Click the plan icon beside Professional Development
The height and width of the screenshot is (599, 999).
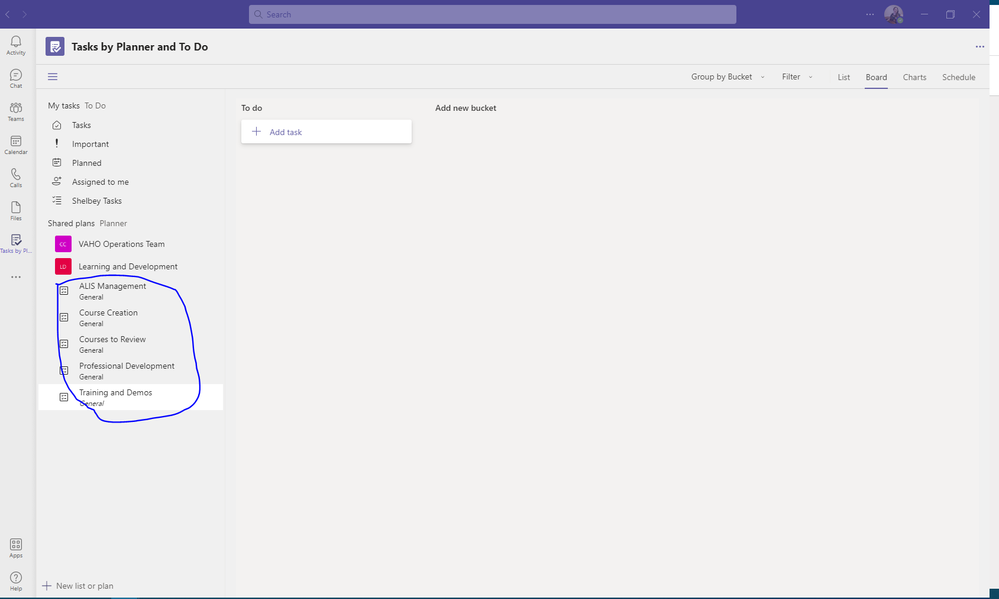click(x=64, y=370)
